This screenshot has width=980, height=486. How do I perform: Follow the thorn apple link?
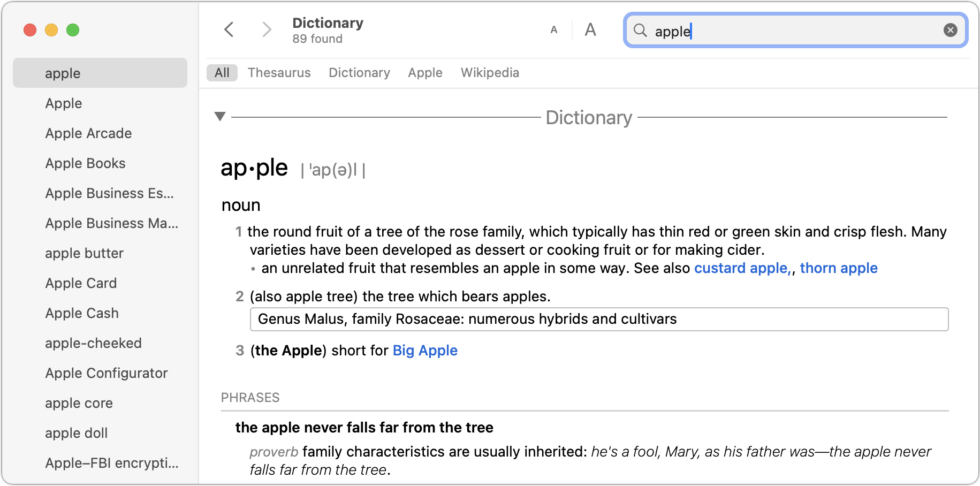tap(838, 268)
